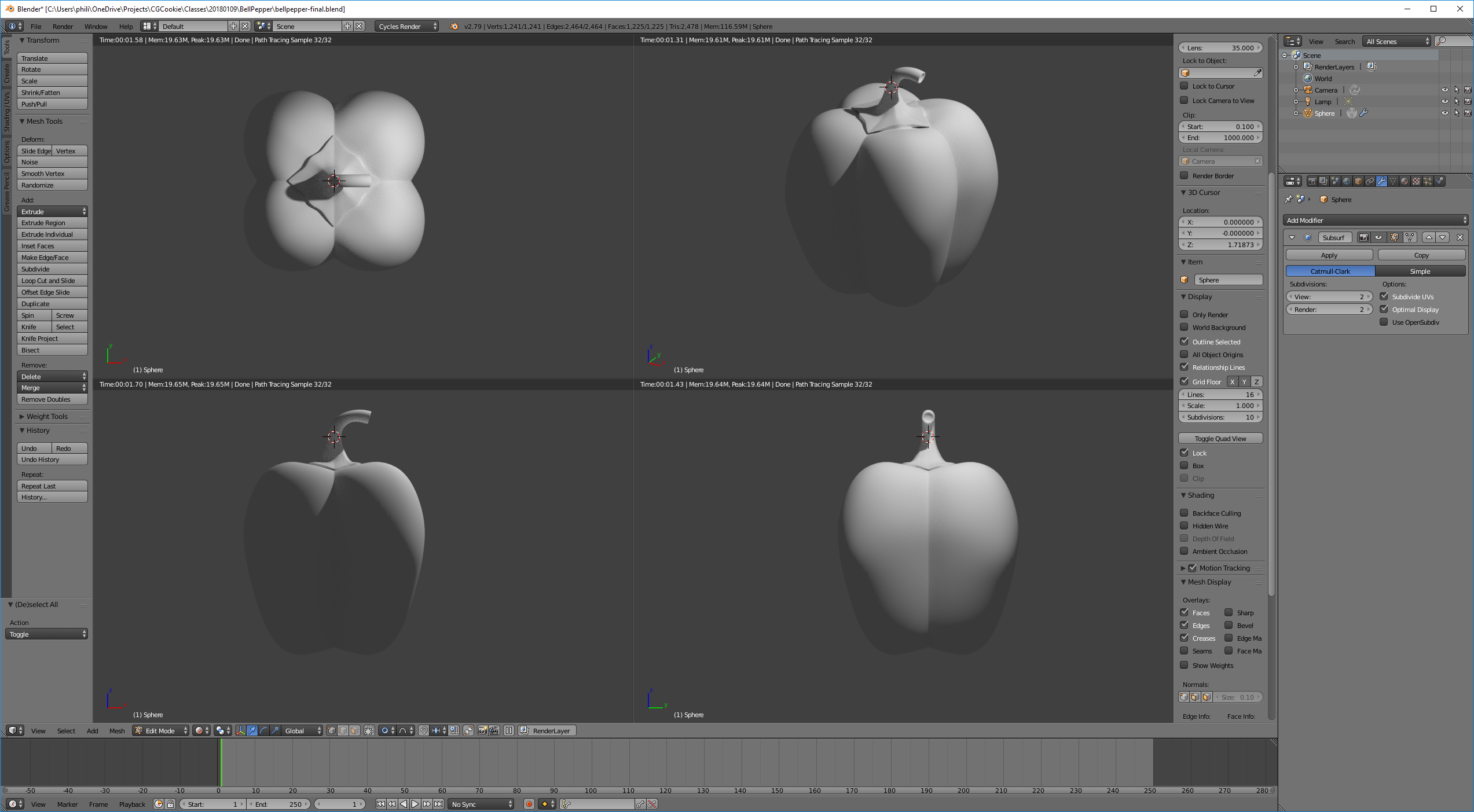Open the Edit Mode dropdown

pos(161,730)
